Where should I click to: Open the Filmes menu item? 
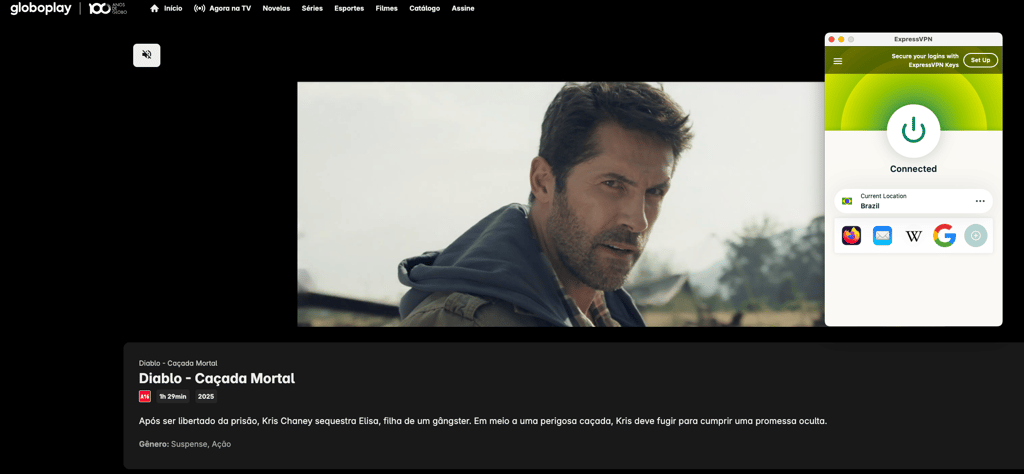(x=387, y=8)
